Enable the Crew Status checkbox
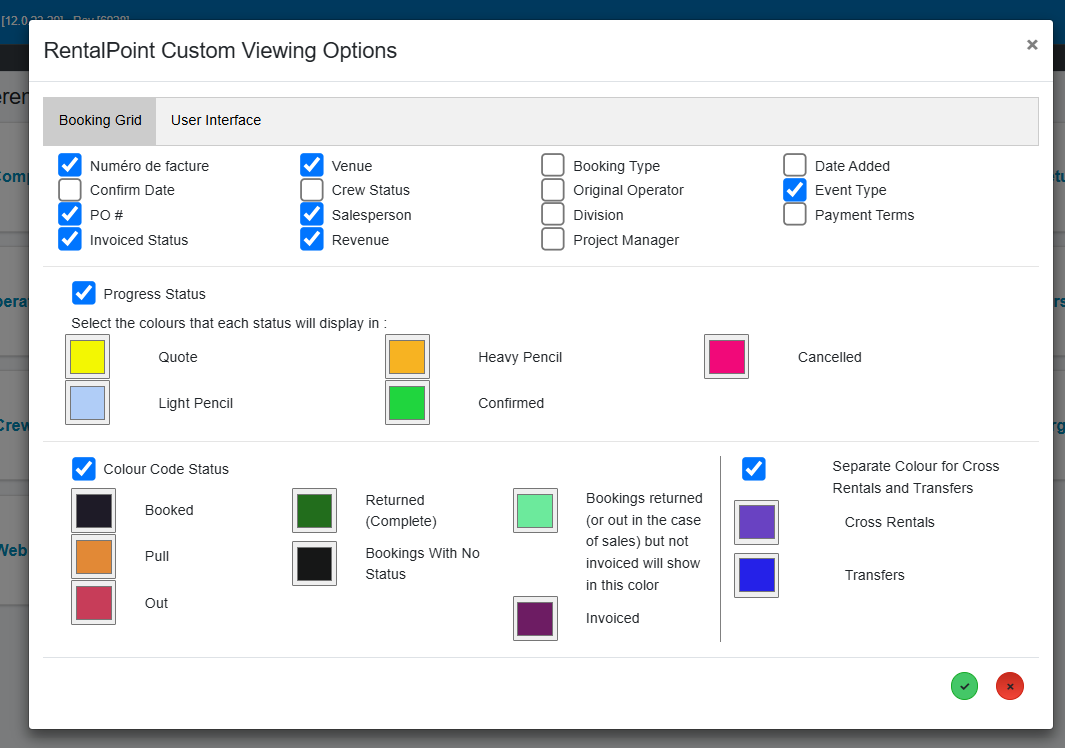This screenshot has width=1065, height=748. pos(312,190)
